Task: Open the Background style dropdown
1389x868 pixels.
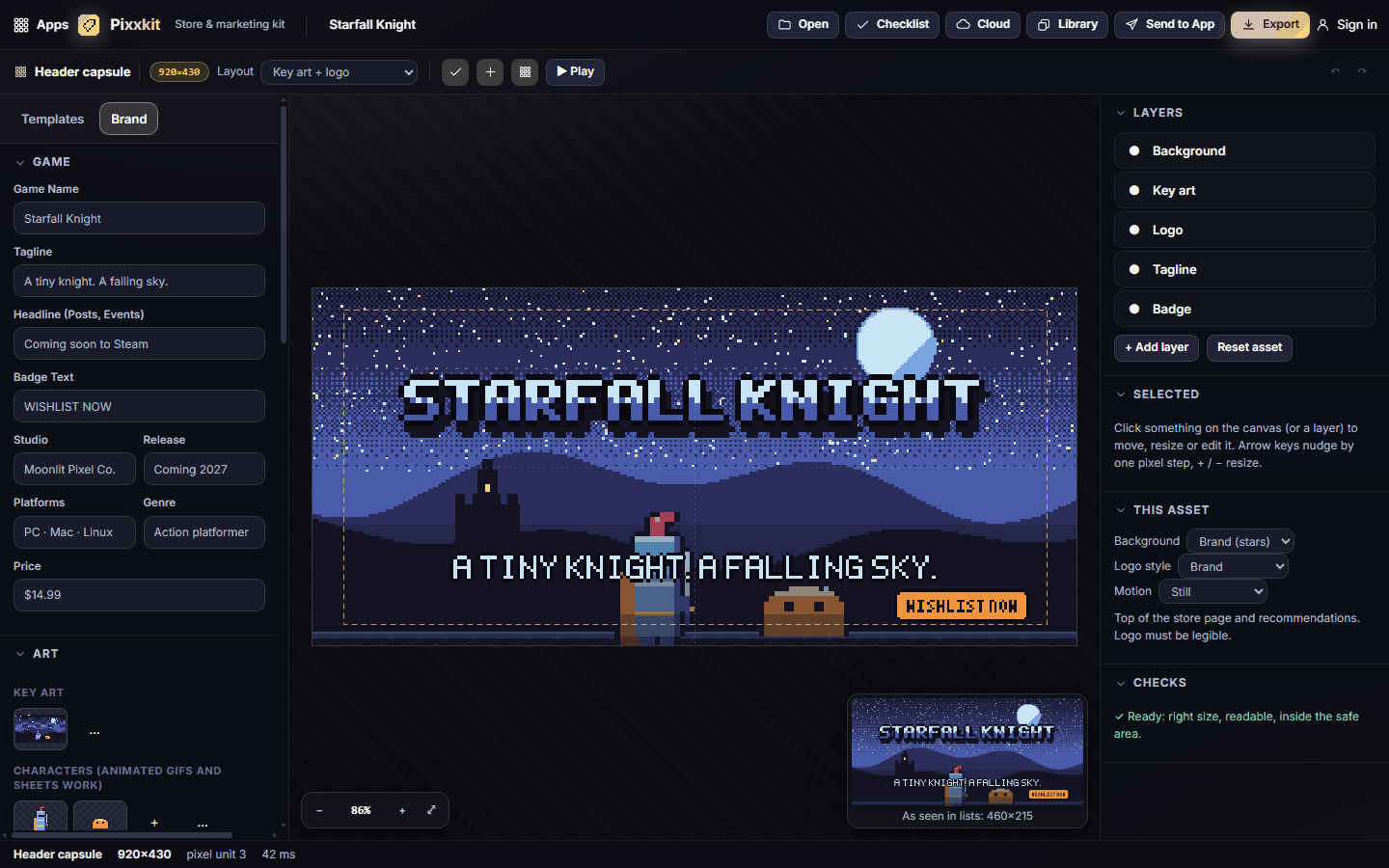Action: pyautogui.click(x=1239, y=541)
